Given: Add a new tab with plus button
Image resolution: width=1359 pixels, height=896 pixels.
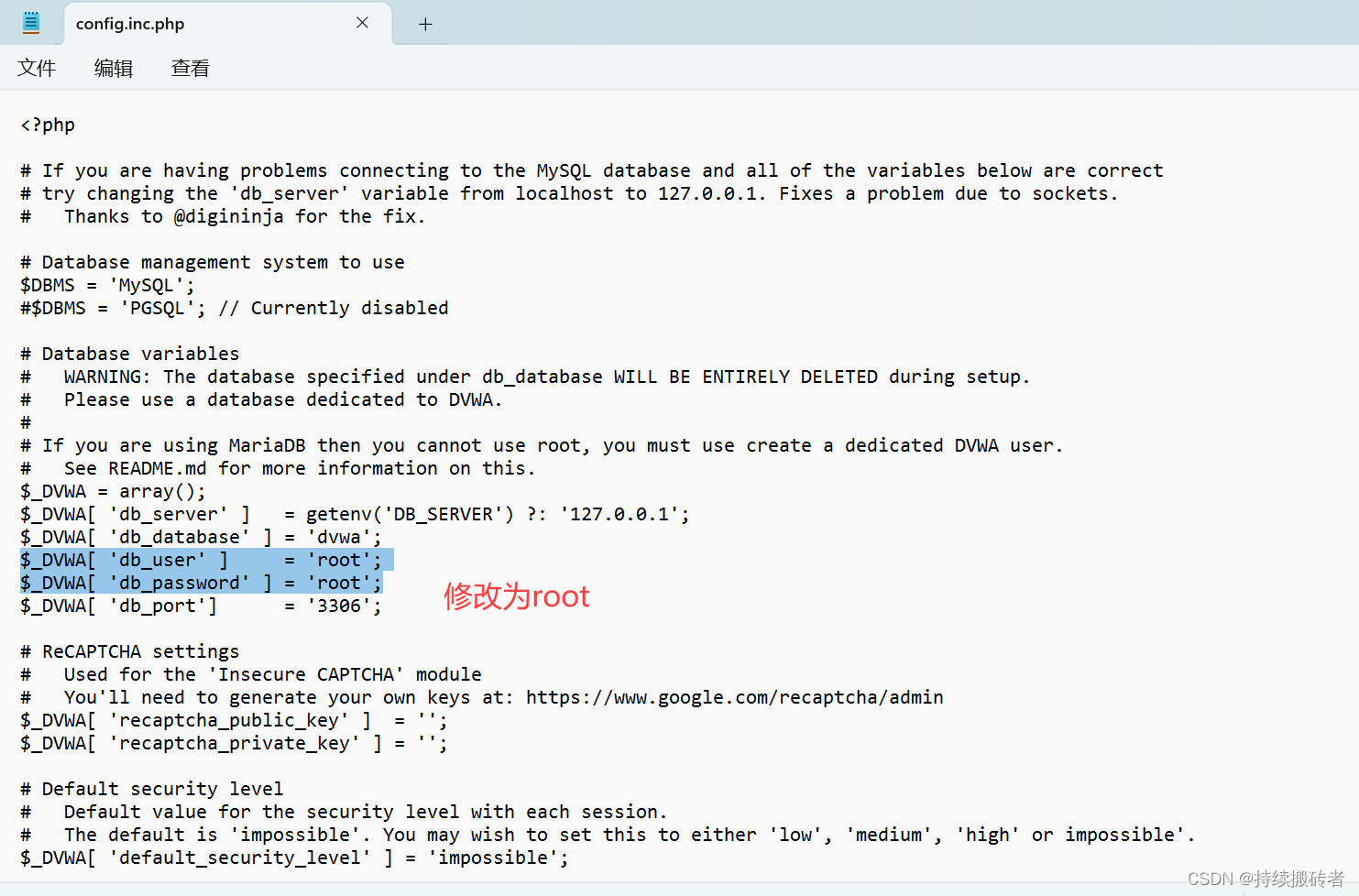Looking at the screenshot, I should pos(425,24).
